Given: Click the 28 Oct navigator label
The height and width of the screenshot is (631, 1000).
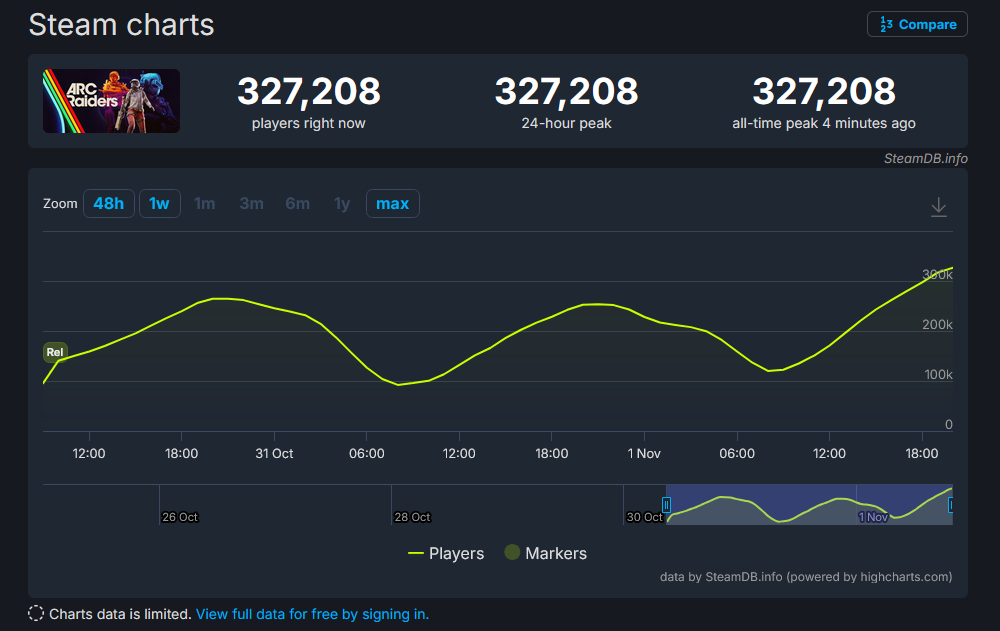Looking at the screenshot, I should click(412, 517).
